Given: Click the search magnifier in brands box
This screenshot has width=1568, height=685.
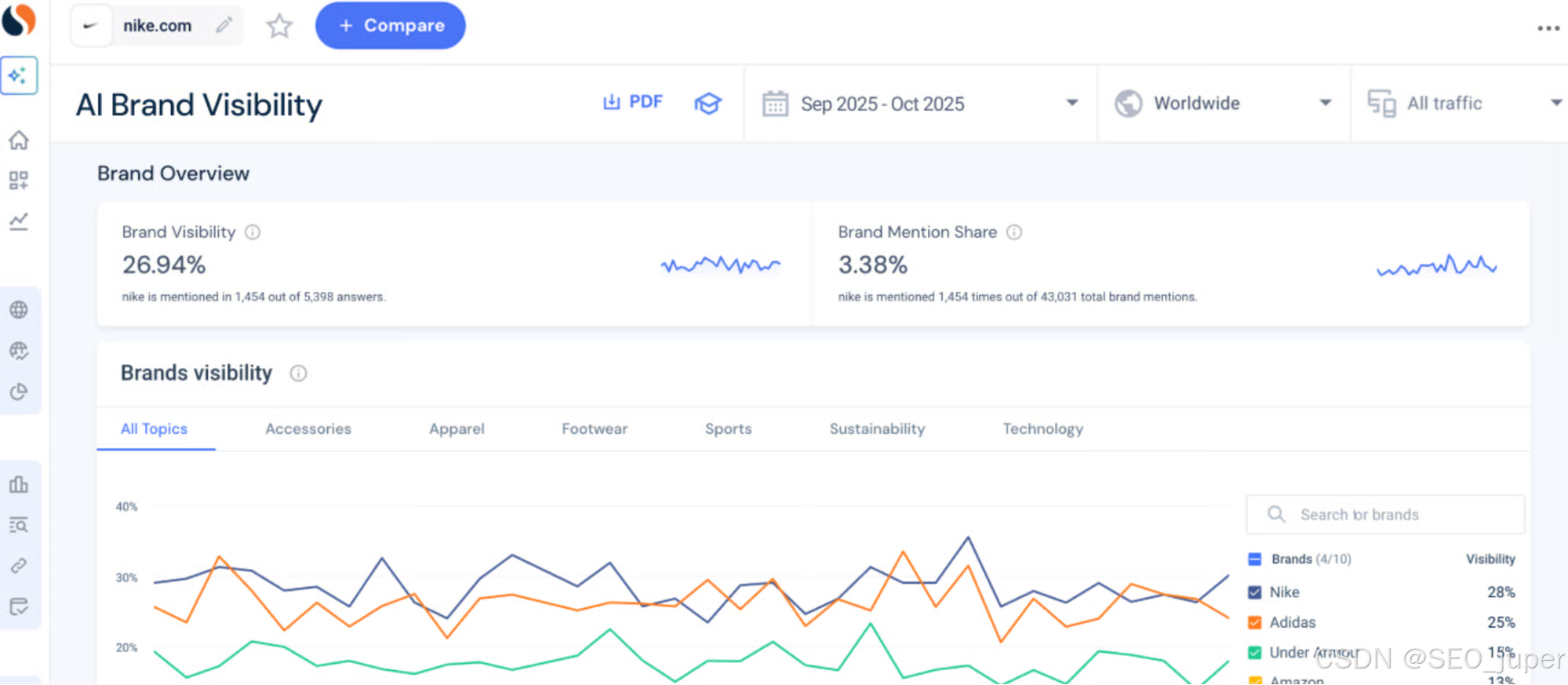Looking at the screenshot, I should [1276, 514].
